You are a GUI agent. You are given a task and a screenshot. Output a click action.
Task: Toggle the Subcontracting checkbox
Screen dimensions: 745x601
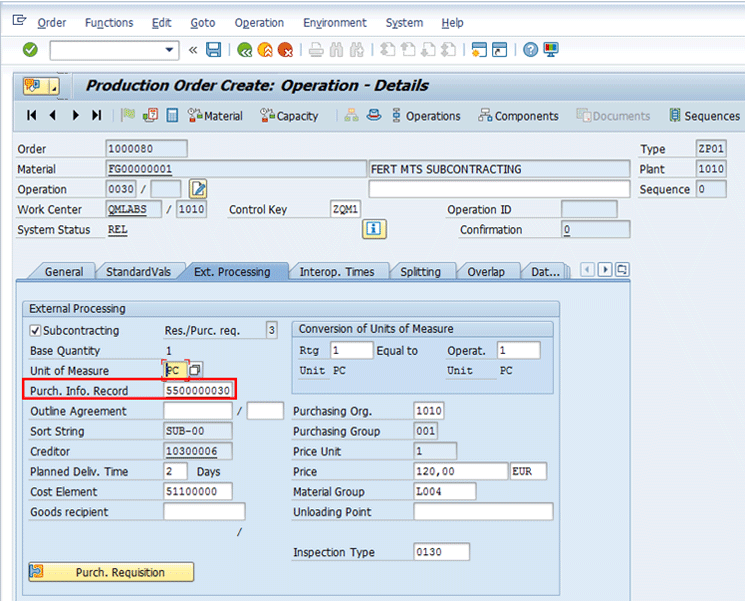pos(36,331)
